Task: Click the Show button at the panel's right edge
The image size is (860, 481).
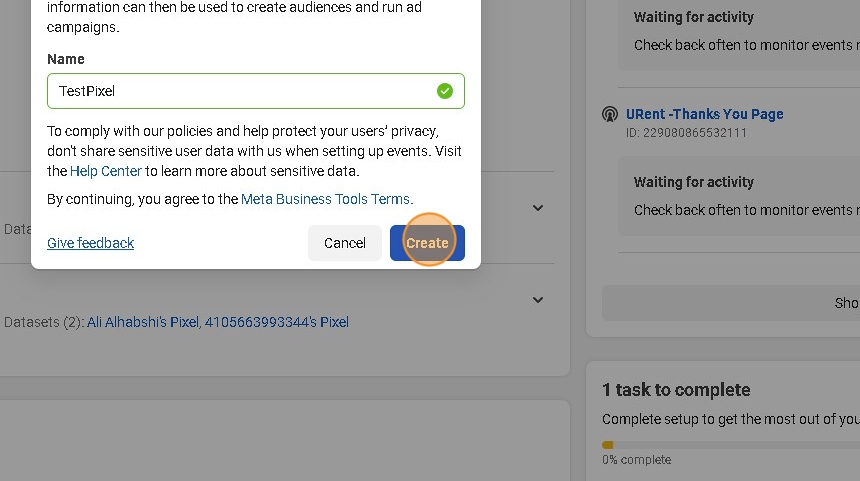Action: [731, 303]
